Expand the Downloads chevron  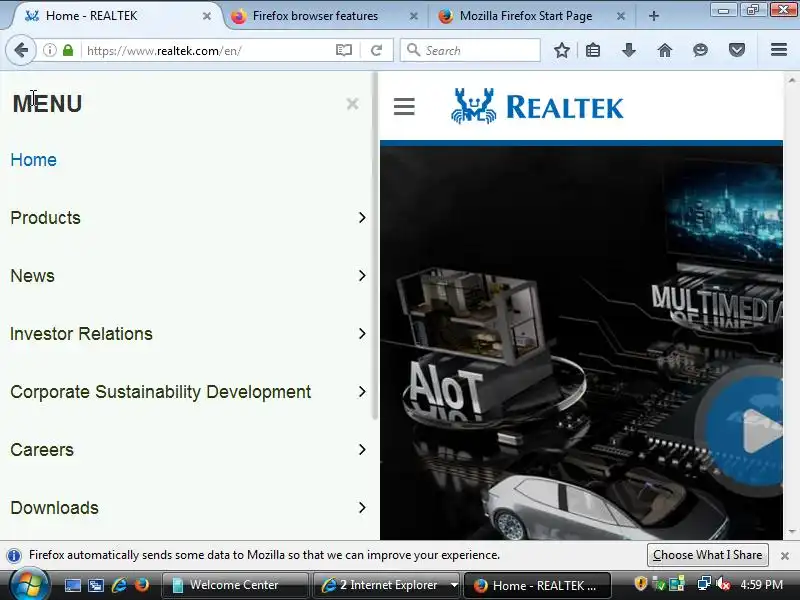[x=362, y=508]
